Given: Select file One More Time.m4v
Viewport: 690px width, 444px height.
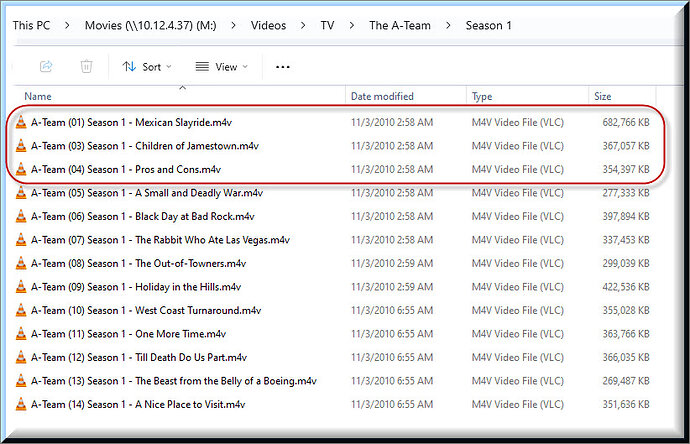Looking at the screenshot, I should tap(128, 334).
